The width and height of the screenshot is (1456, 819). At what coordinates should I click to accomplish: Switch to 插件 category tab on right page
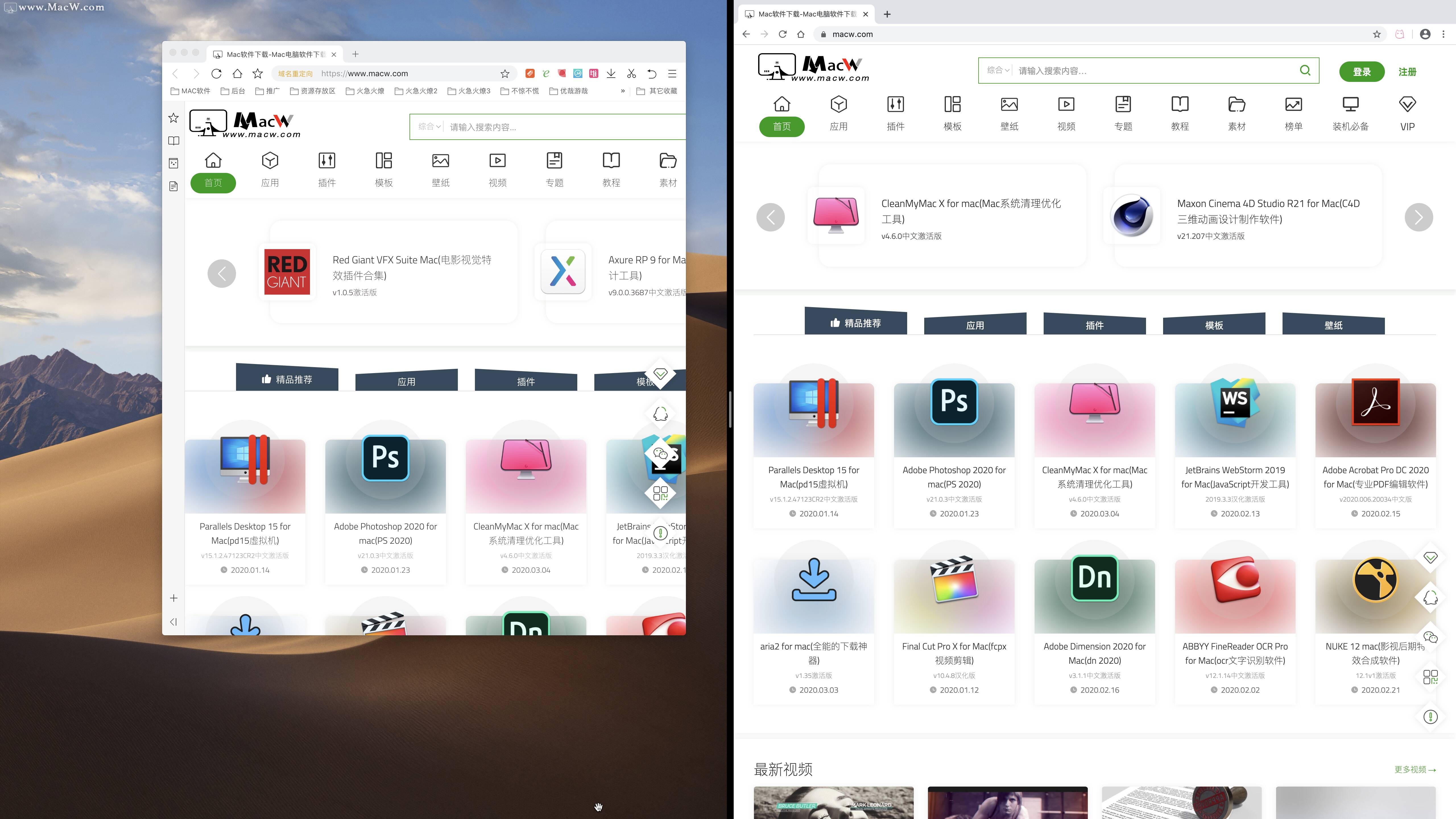click(1094, 325)
